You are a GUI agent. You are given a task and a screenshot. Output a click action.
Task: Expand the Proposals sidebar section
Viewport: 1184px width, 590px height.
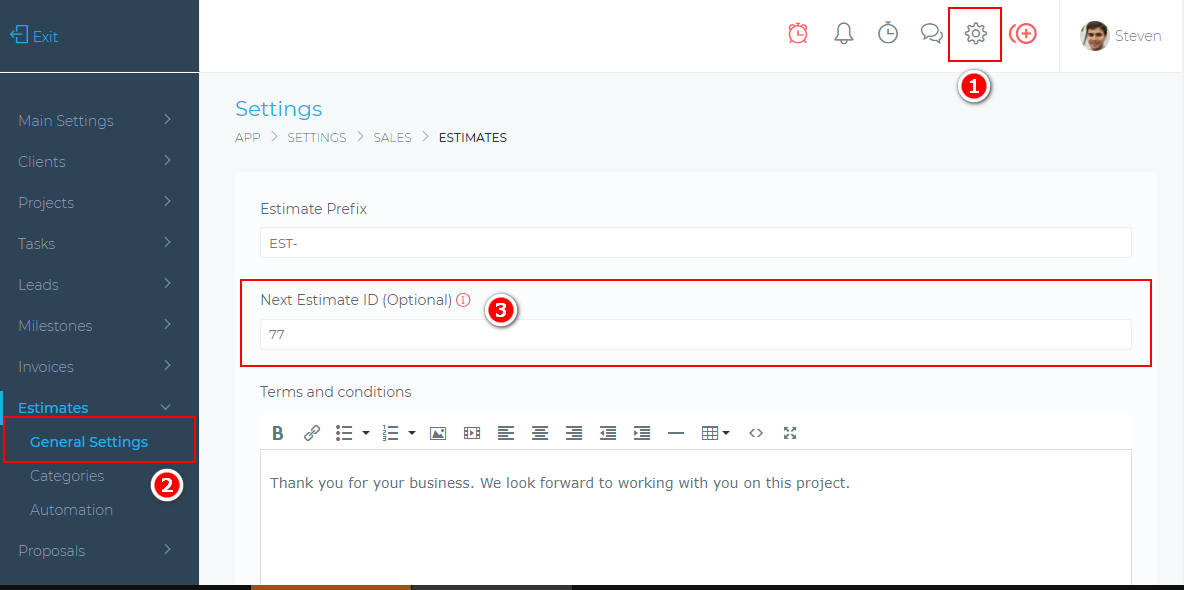pos(53,550)
